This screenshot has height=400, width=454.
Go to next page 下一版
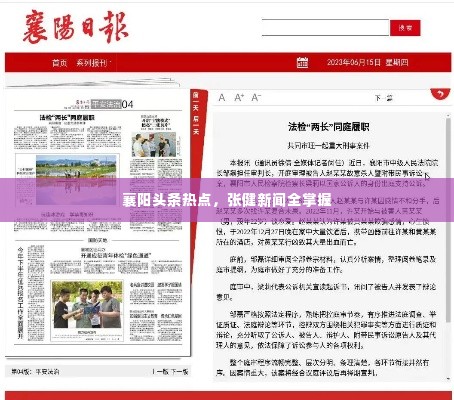[180, 371]
